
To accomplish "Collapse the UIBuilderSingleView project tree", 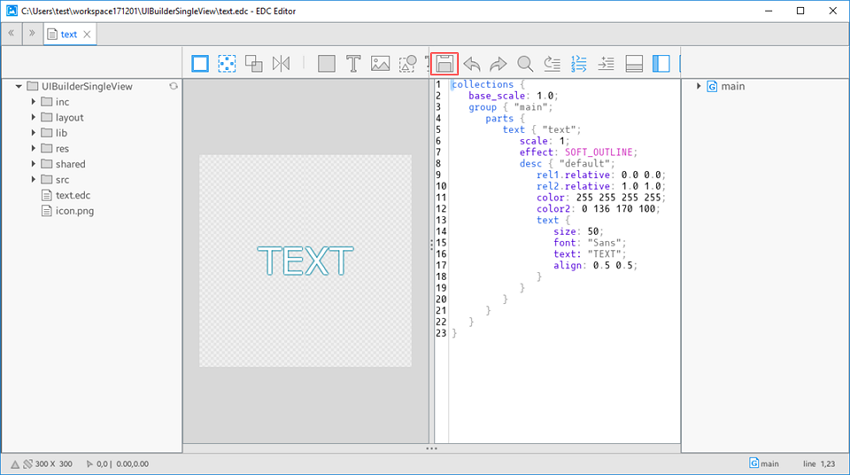I will point(19,87).
